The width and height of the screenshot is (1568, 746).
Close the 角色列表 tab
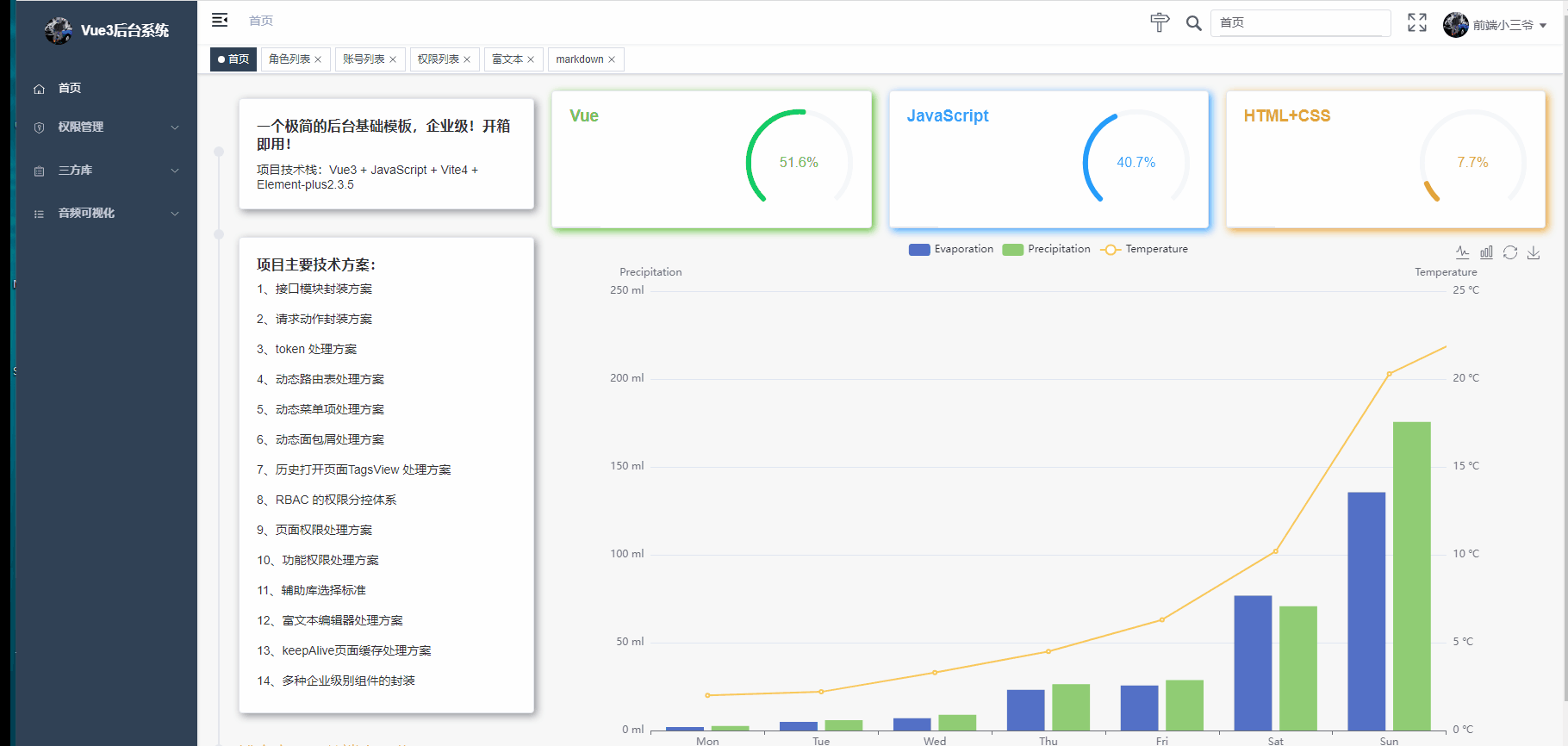click(318, 59)
